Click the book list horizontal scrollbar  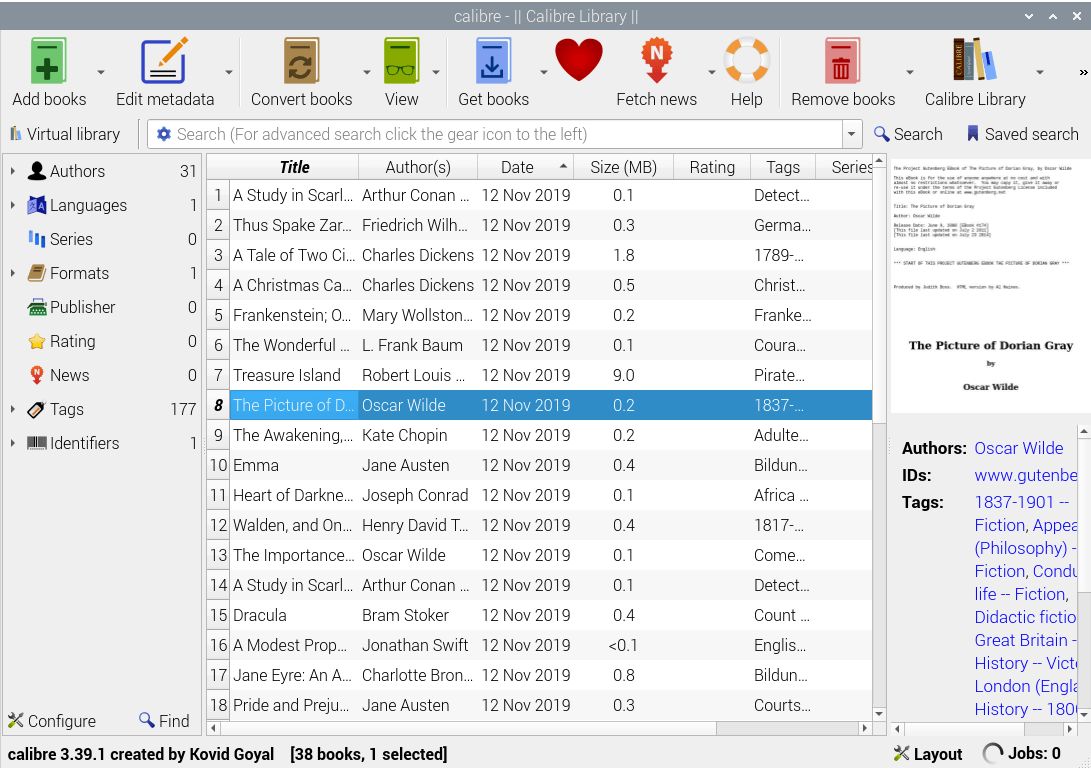[539, 728]
